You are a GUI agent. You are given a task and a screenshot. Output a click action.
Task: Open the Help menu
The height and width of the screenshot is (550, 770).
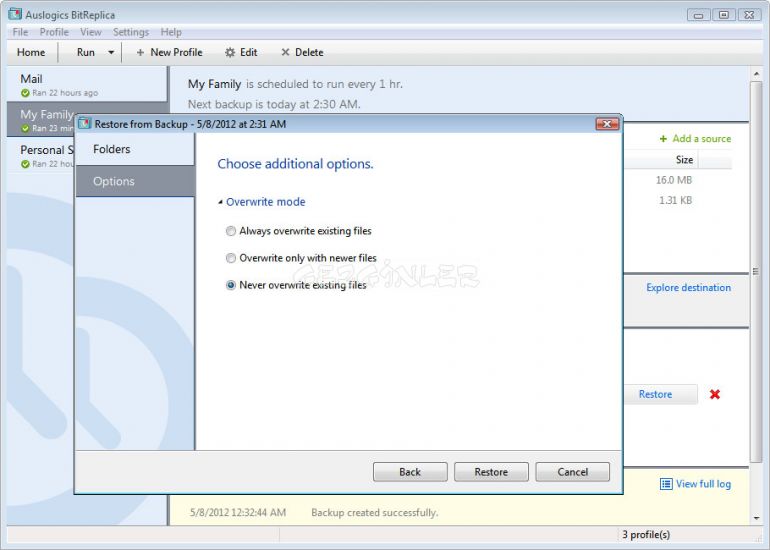(171, 32)
